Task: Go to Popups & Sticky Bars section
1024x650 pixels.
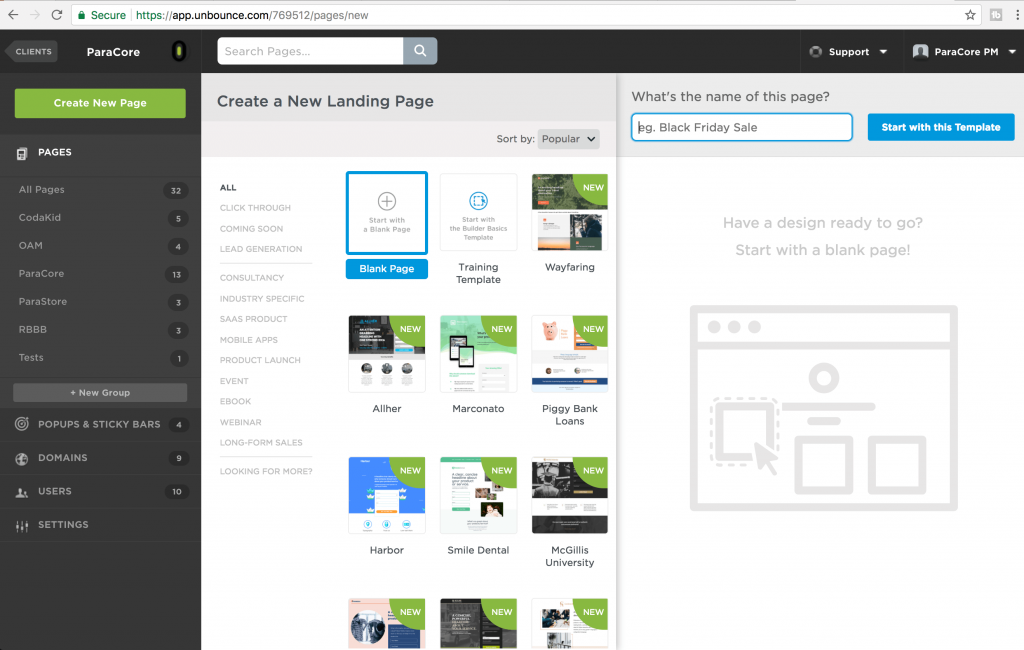Action: pyautogui.click(x=100, y=425)
